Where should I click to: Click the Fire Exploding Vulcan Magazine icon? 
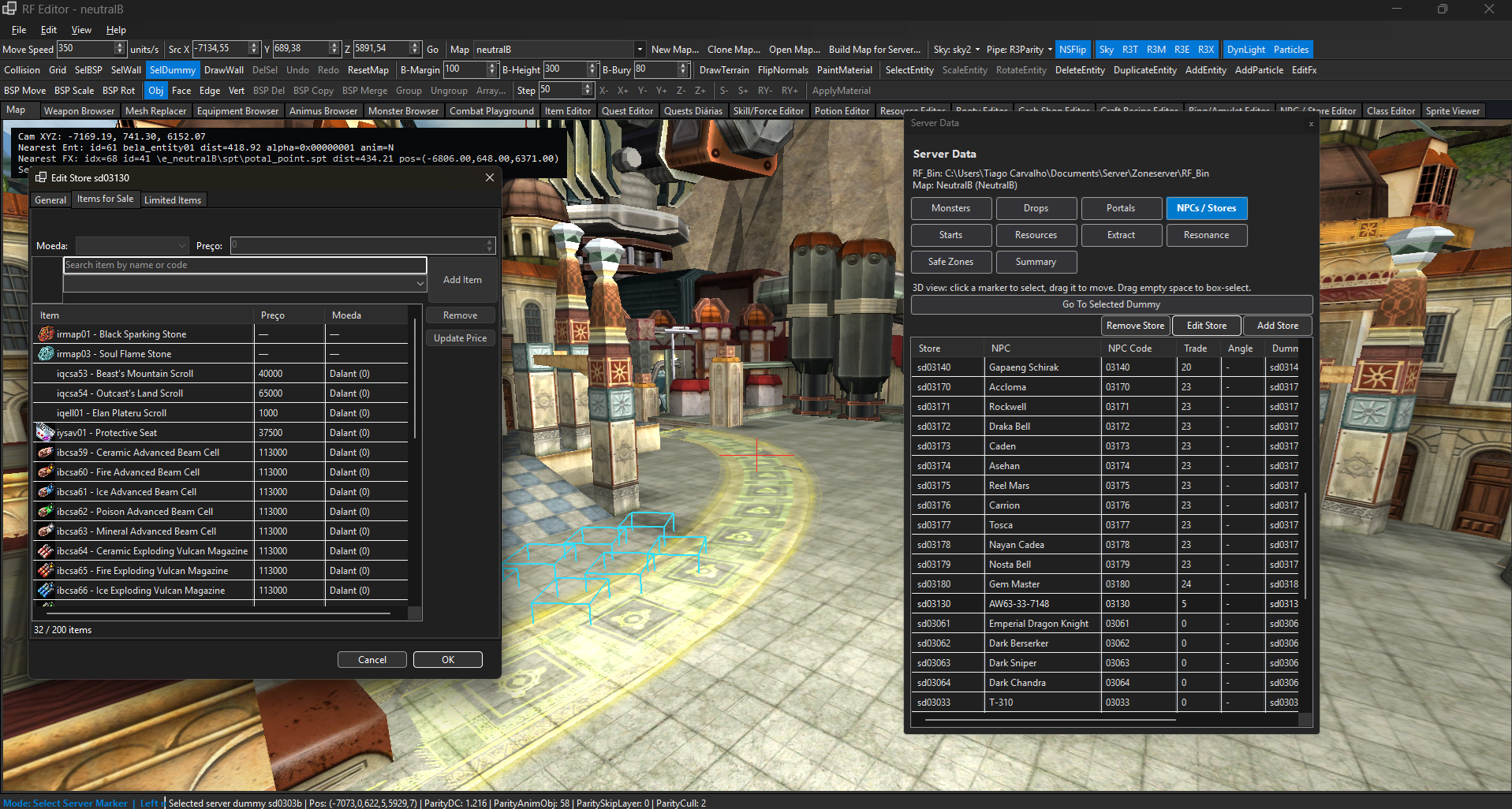(x=46, y=570)
